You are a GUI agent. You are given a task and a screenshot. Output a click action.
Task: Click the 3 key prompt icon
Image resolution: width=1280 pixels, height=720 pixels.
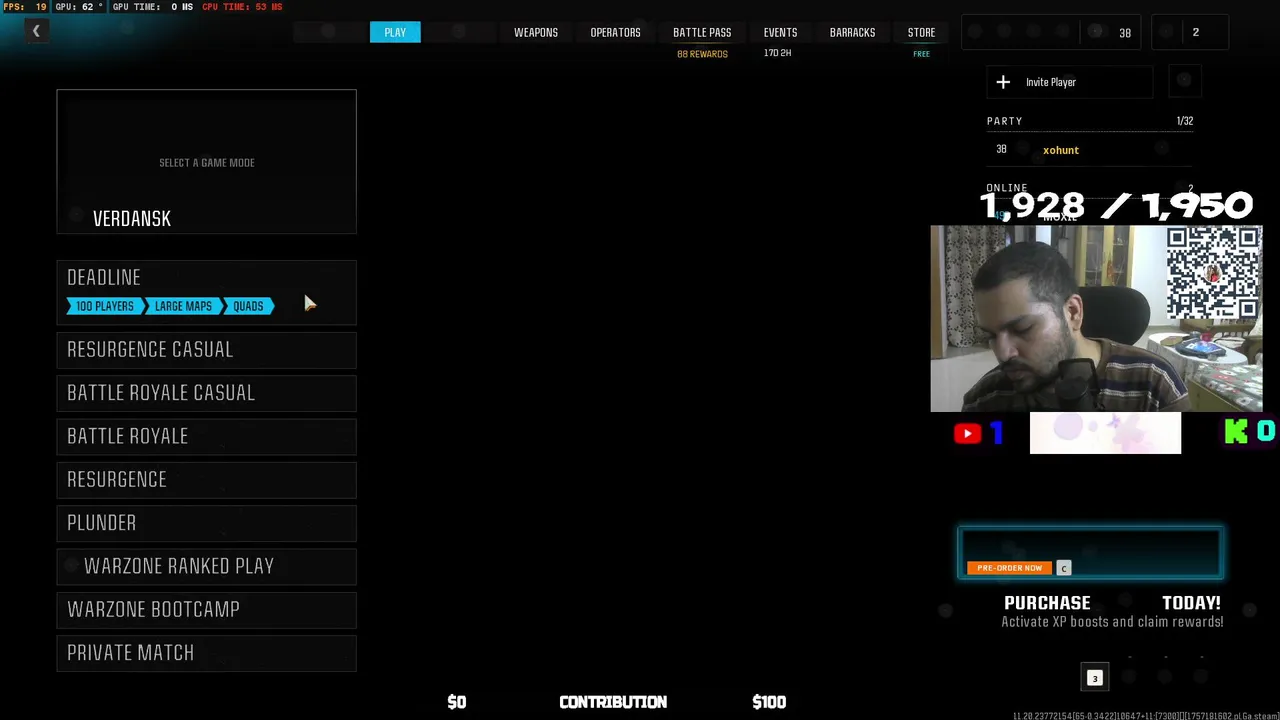pyautogui.click(x=1094, y=678)
